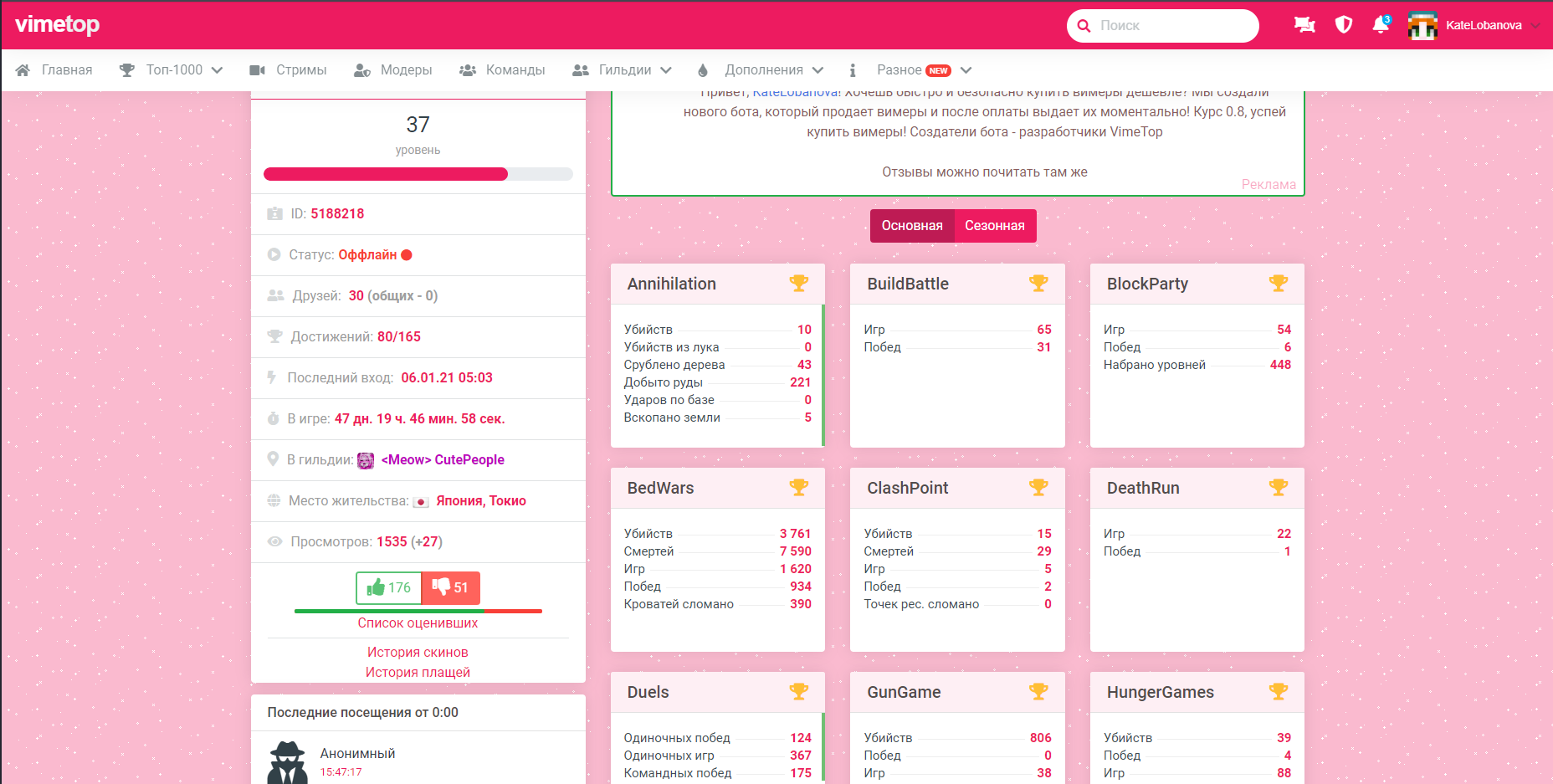Click BedWars Убийств value 3 761
Screen dimensions: 1553x784
(x=795, y=534)
